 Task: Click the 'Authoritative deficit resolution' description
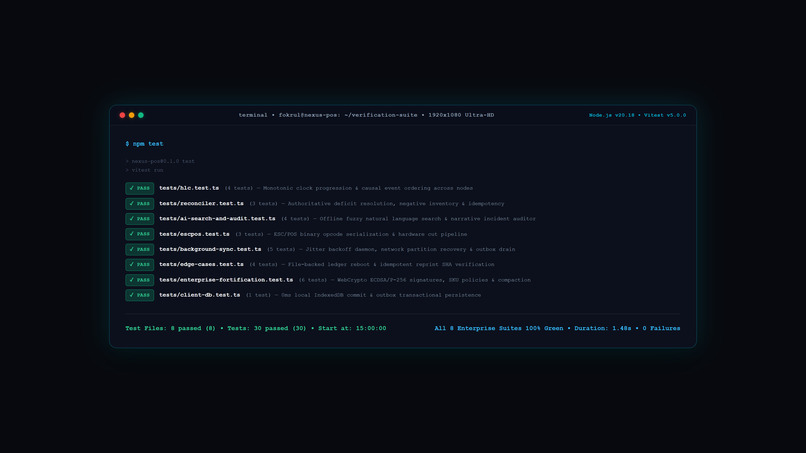click(x=396, y=204)
